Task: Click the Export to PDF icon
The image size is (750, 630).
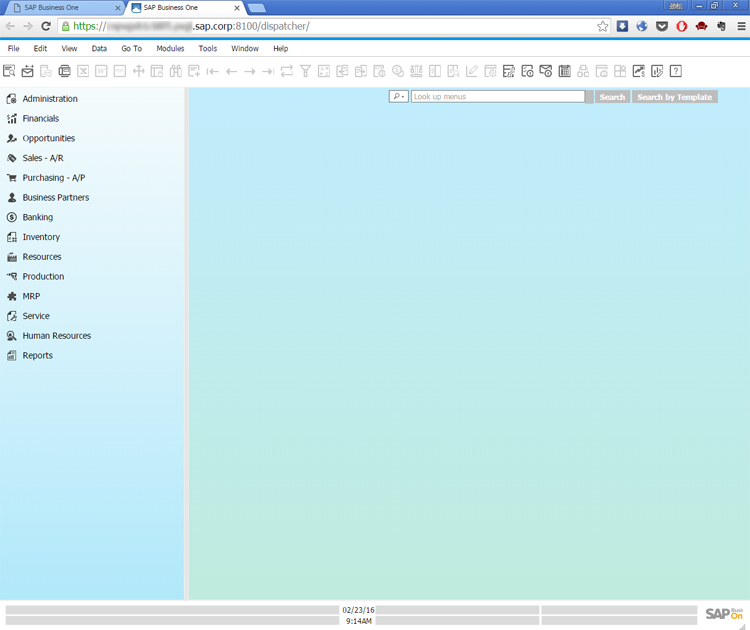Action: (120, 71)
